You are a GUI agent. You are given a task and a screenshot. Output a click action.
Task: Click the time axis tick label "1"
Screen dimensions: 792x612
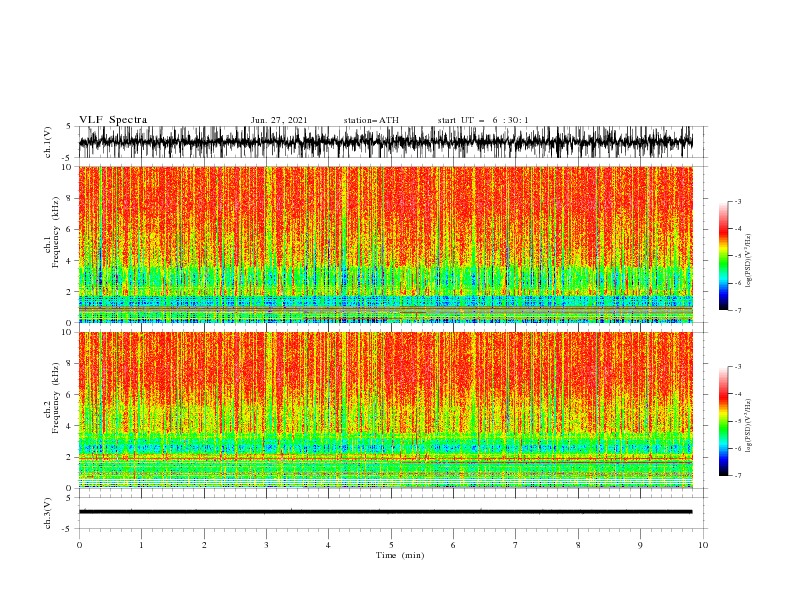point(141,545)
